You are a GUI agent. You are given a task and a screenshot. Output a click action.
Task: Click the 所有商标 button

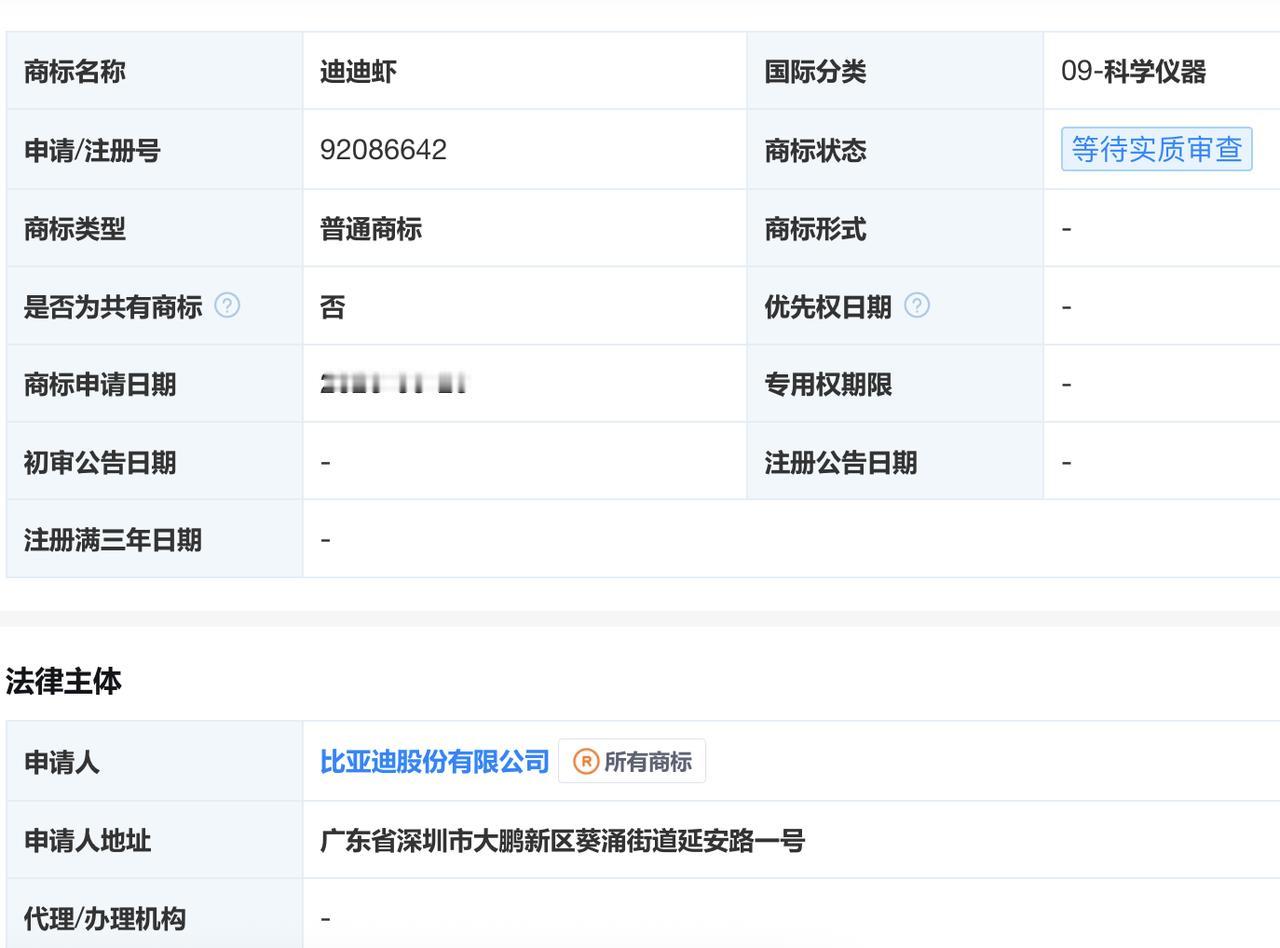pyautogui.click(x=632, y=761)
